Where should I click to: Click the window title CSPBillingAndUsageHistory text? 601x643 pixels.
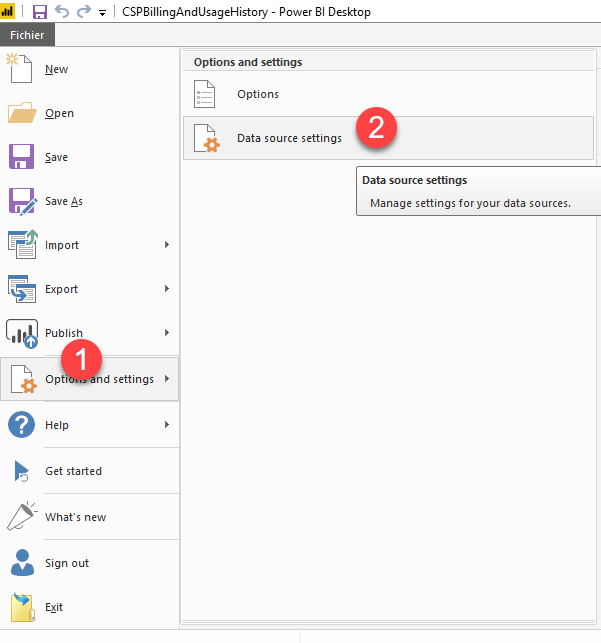pyautogui.click(x=195, y=12)
